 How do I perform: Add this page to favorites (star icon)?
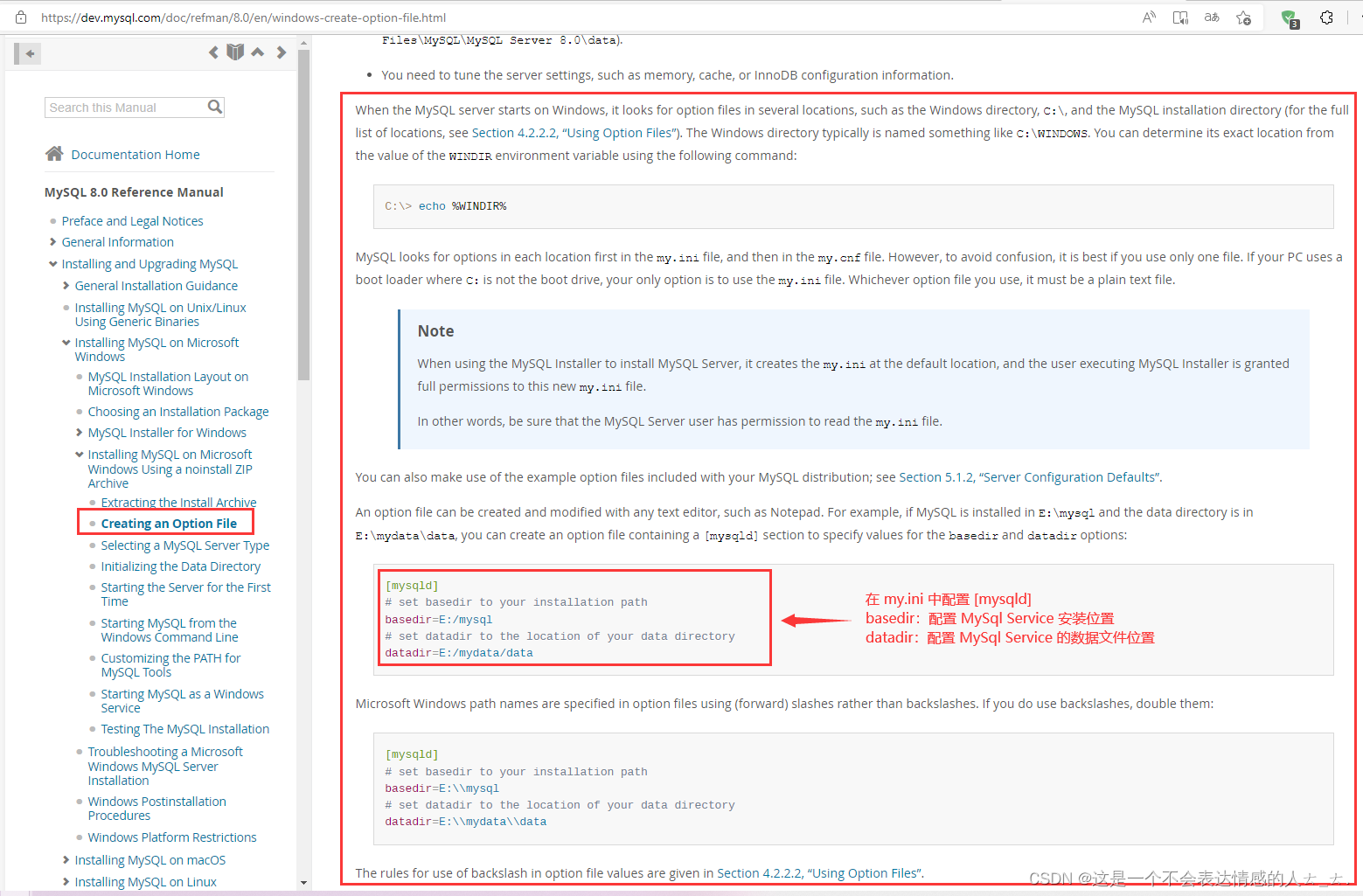tap(1243, 17)
